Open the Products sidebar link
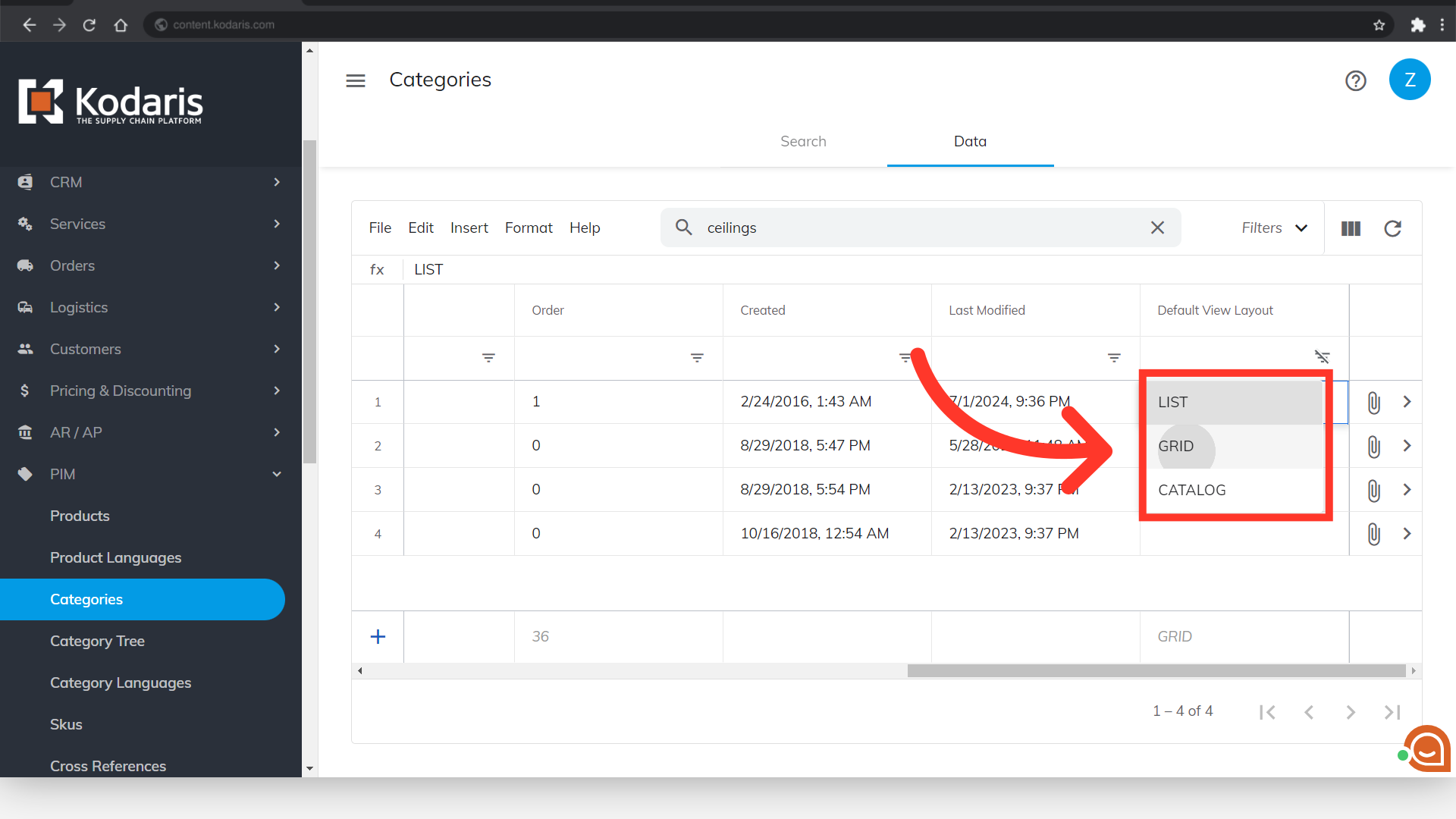 [80, 516]
